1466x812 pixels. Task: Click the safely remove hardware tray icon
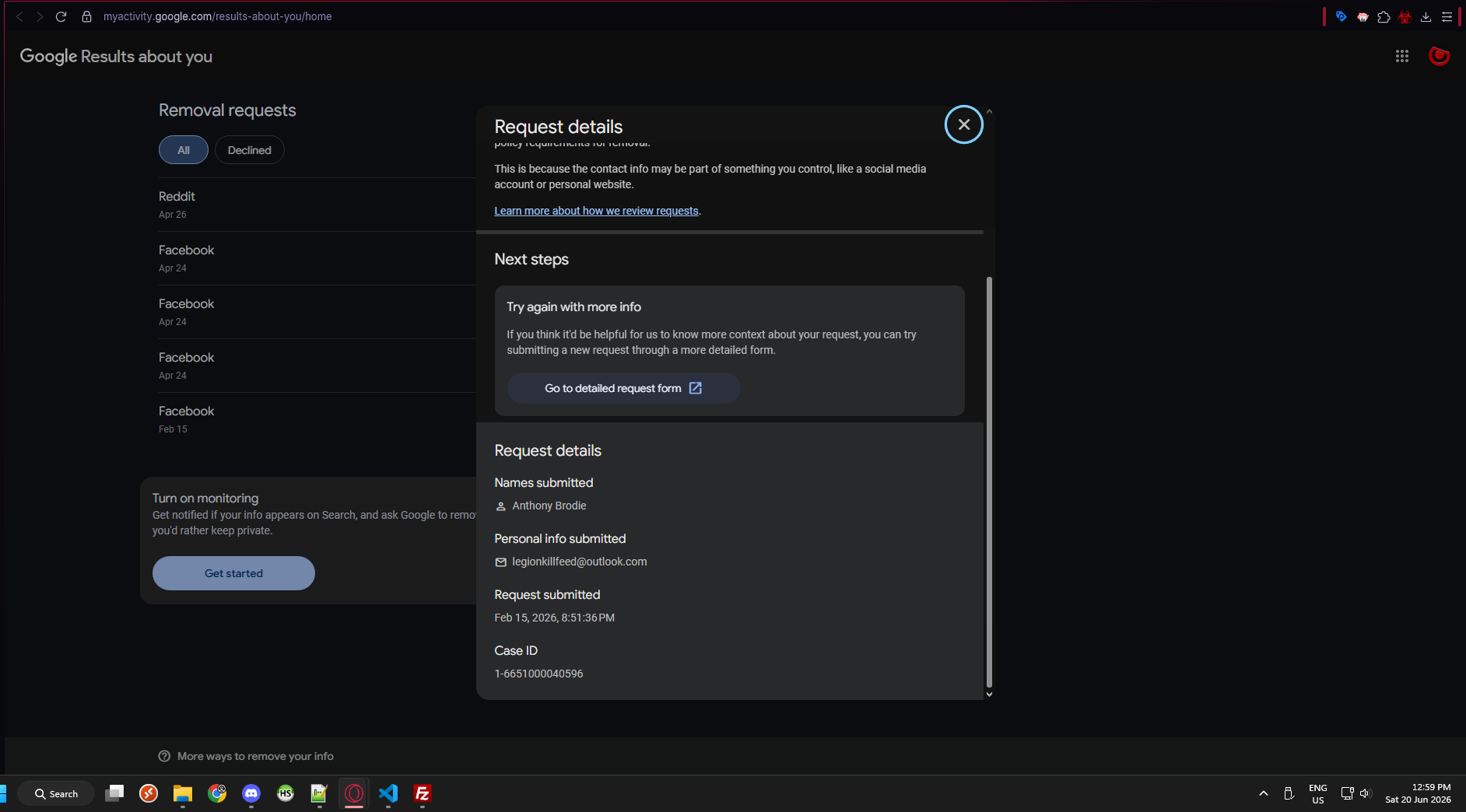(x=1289, y=793)
